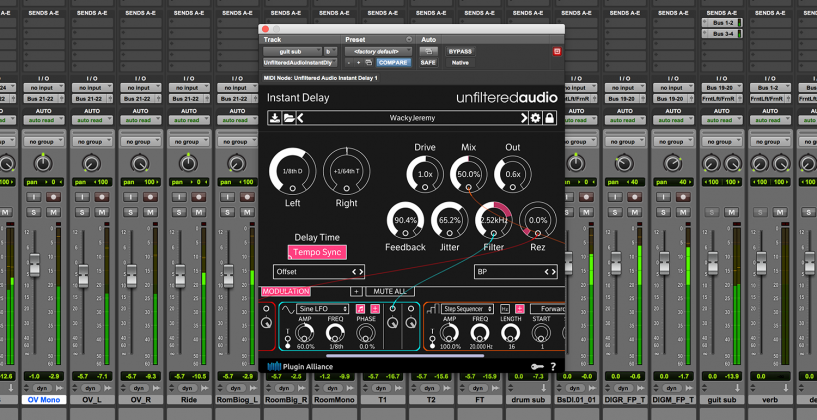Open Instant Delay settings gear
This screenshot has width=817, height=420.
coord(535,118)
